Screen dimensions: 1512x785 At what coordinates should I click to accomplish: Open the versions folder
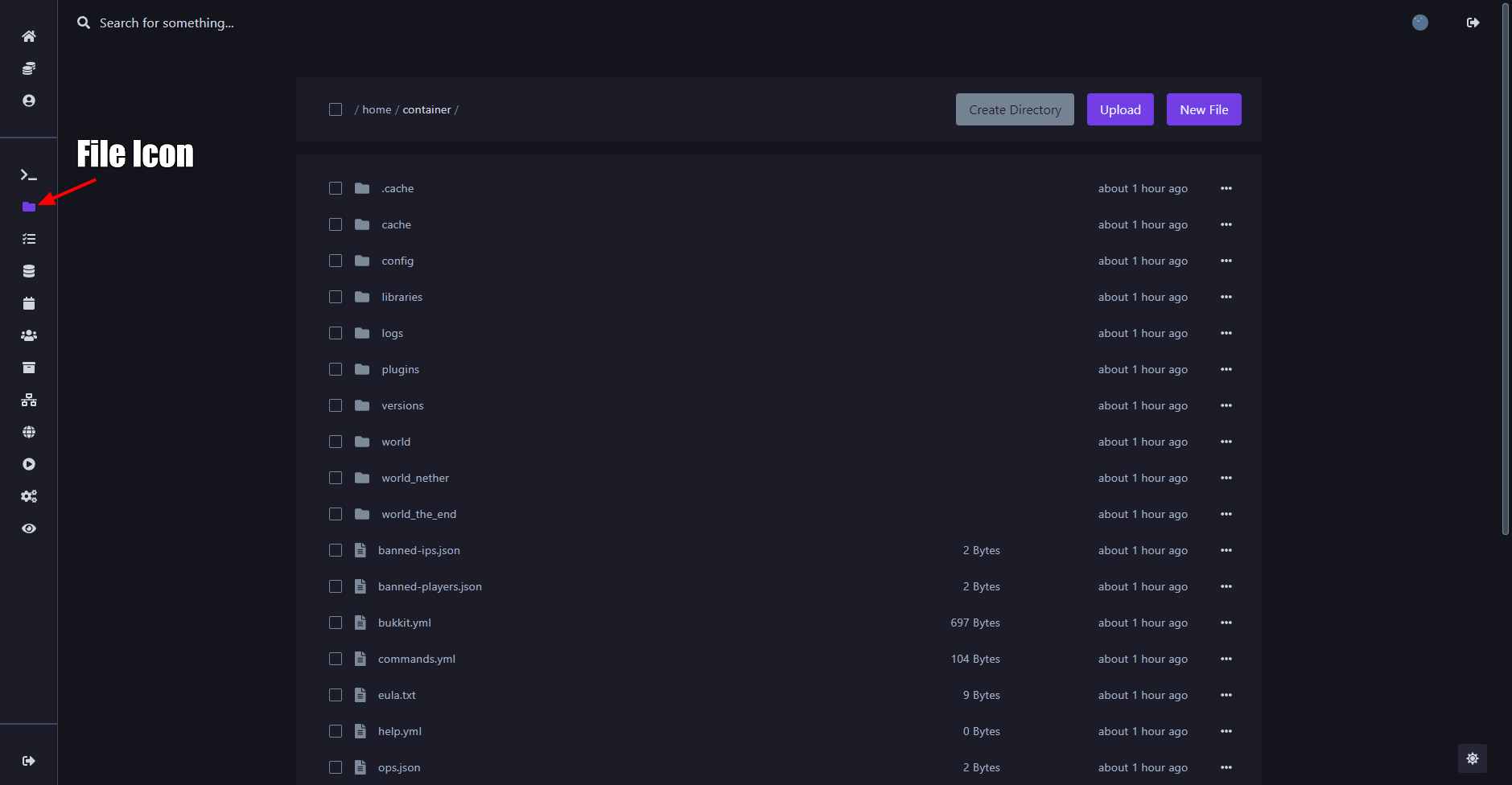(x=402, y=405)
